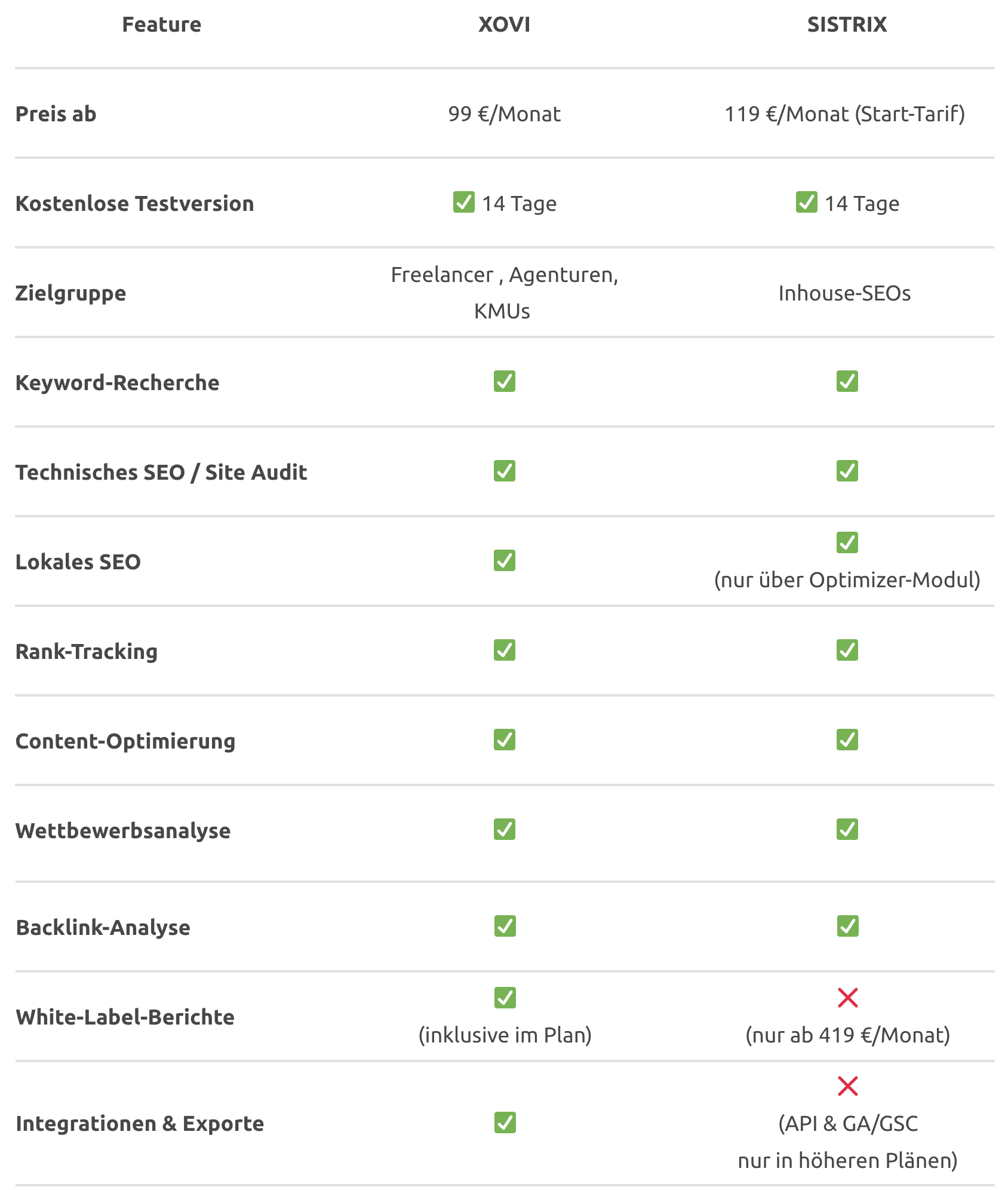Click the 99 €/Monat price text
The image size is (1008, 1190).
[504, 114]
